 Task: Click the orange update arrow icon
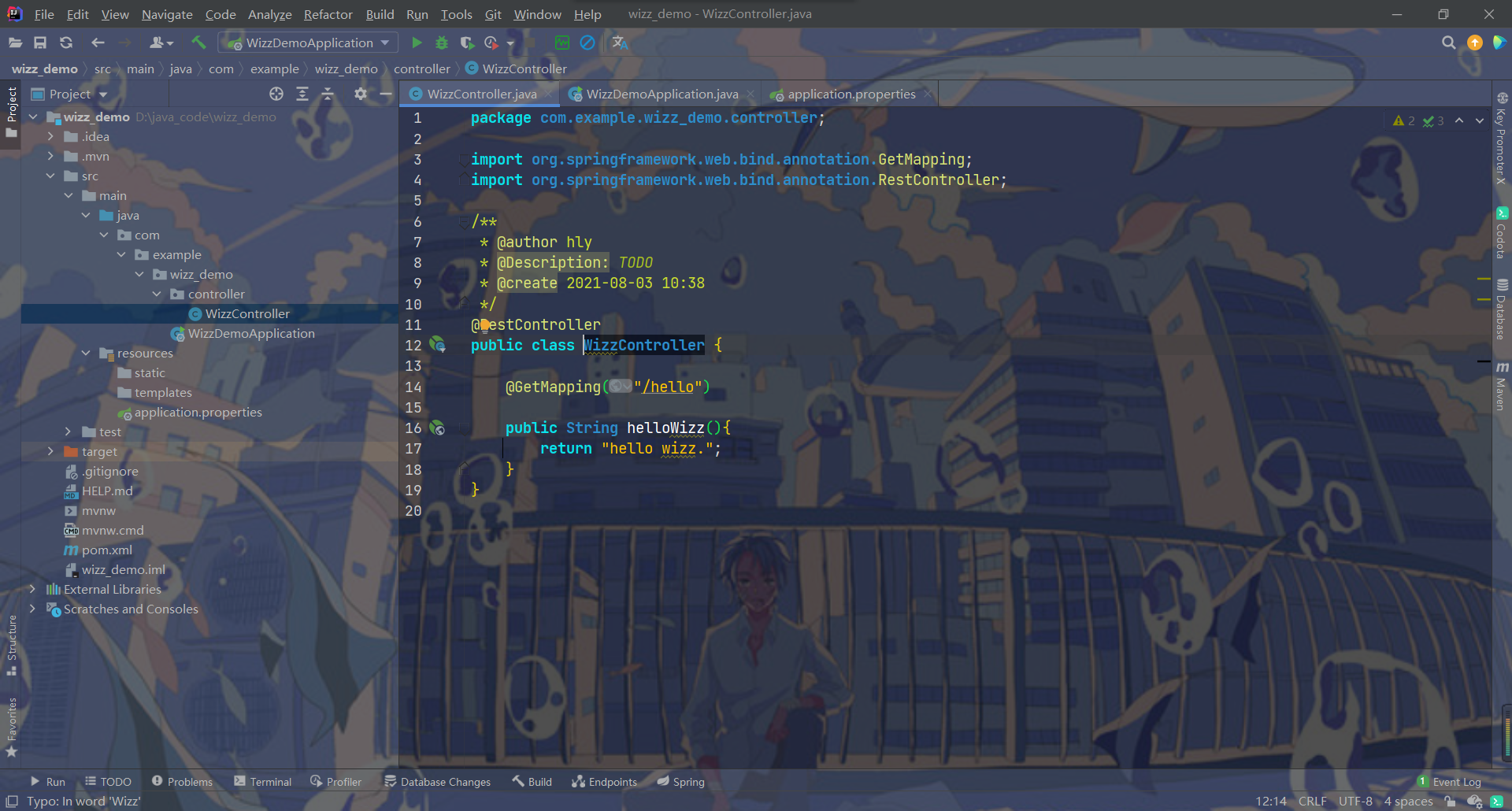[x=1474, y=43]
